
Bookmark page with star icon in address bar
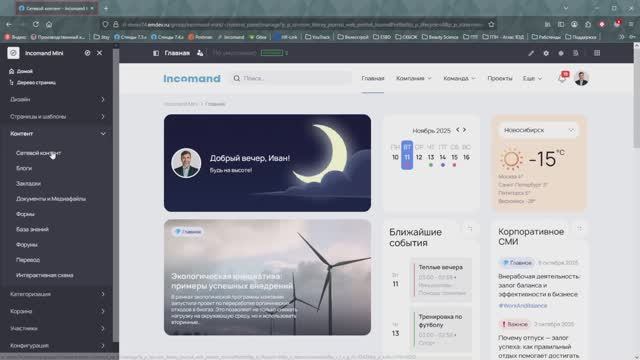point(491,24)
